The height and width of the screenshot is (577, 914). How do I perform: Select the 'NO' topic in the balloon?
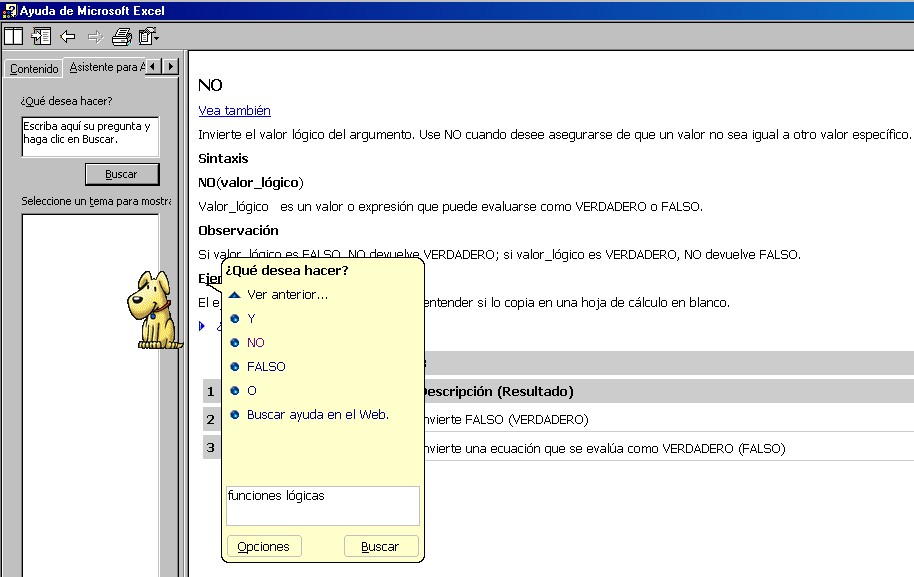[x=255, y=343]
